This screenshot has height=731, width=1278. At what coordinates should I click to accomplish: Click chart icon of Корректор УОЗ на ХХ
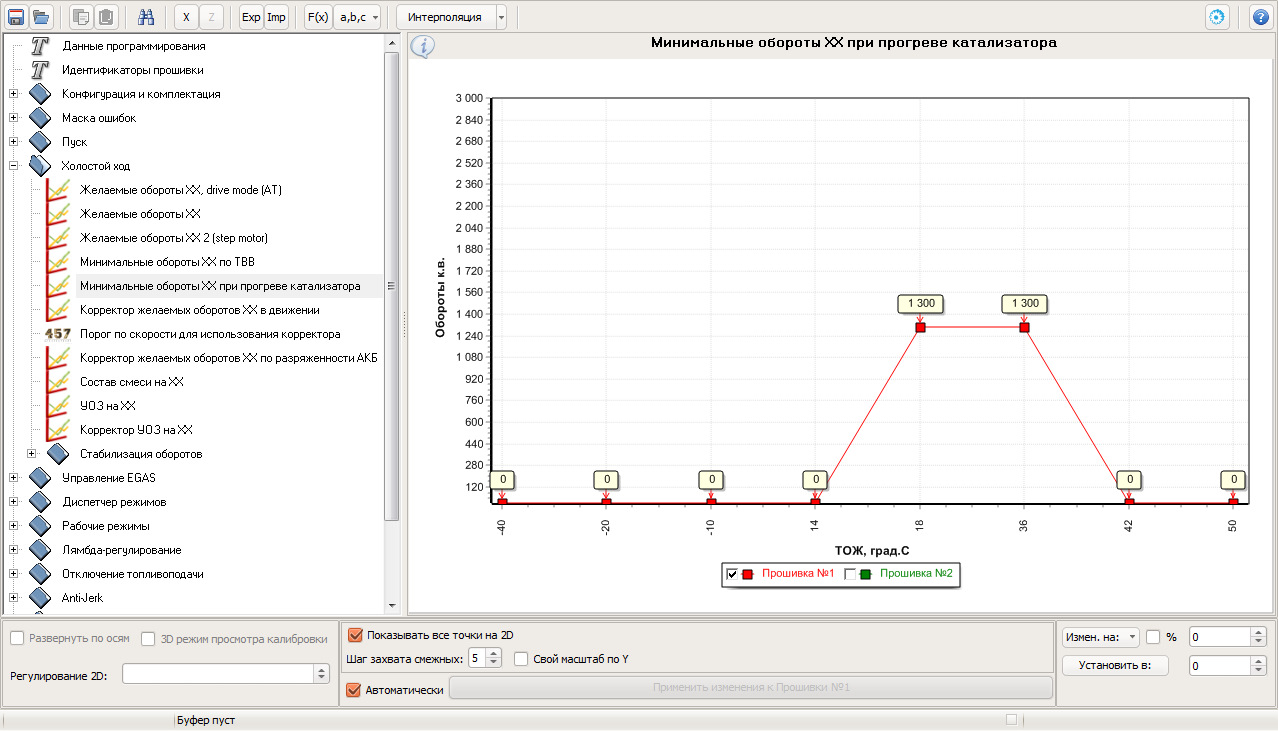tap(57, 430)
